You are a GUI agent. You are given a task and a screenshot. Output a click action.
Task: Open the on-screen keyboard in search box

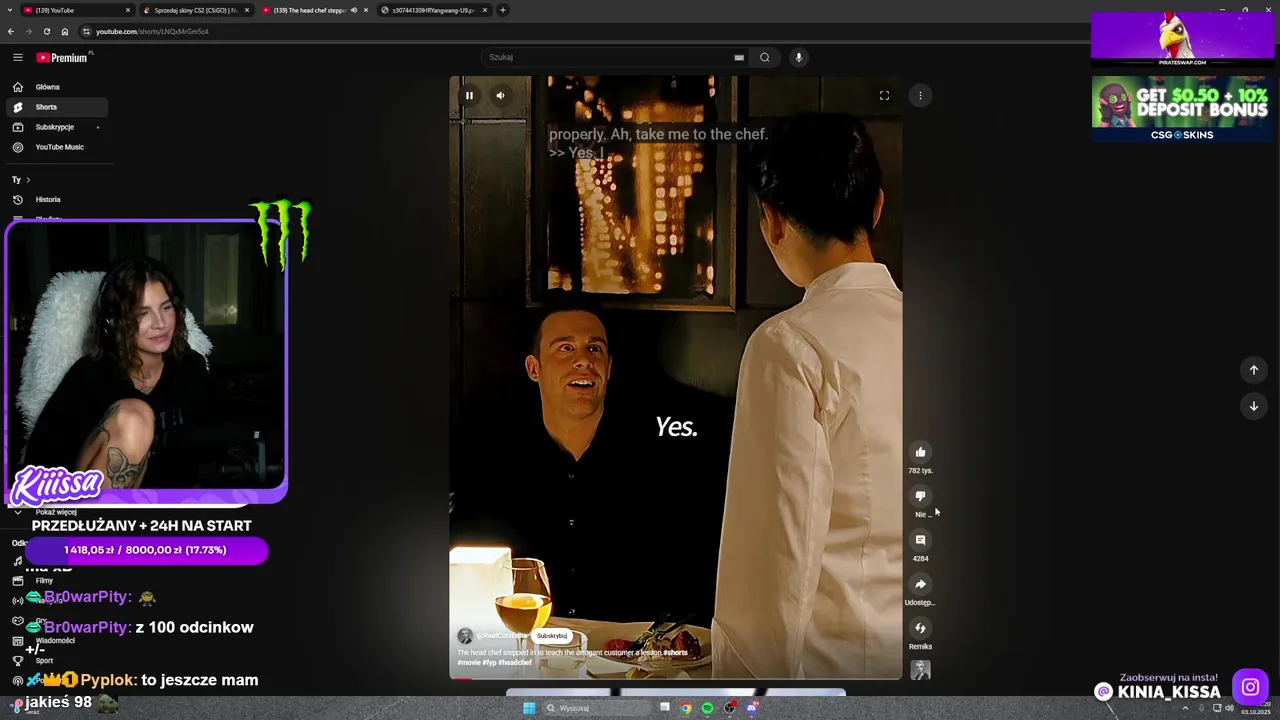coord(739,57)
